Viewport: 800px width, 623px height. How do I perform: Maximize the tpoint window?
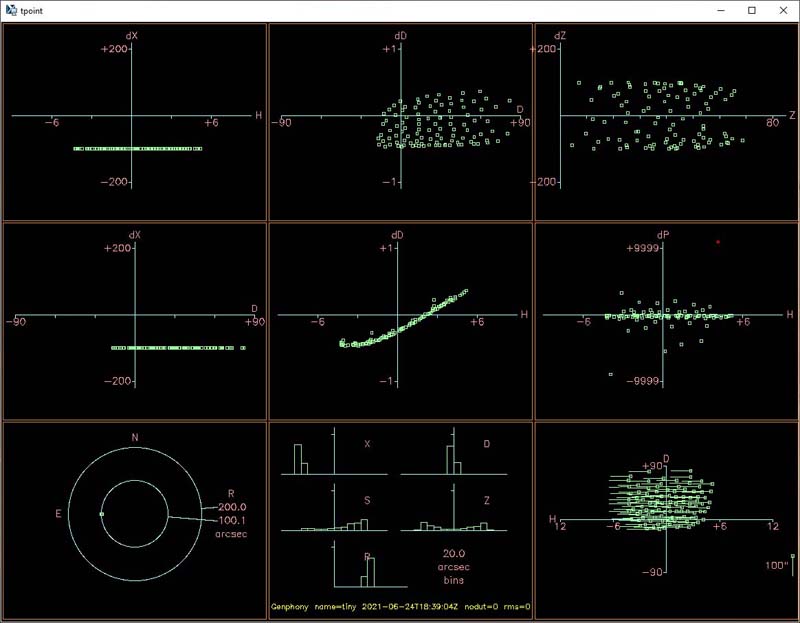(751, 10)
